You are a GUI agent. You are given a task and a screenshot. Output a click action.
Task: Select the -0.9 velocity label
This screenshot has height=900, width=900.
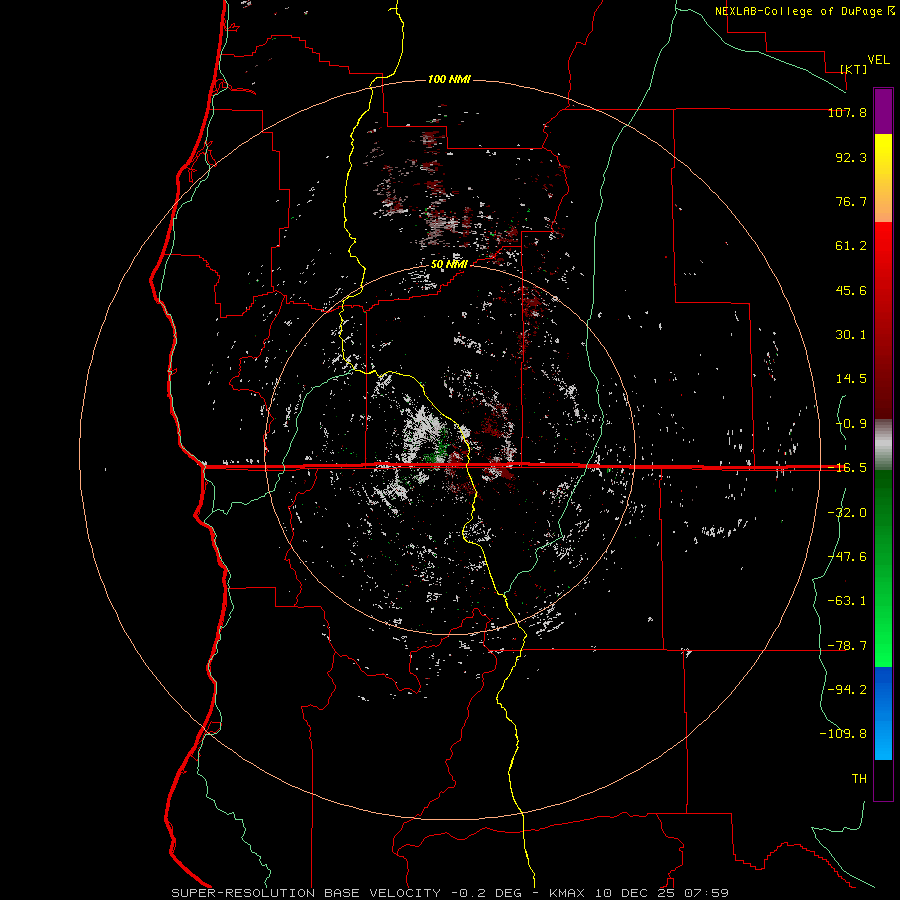851,424
